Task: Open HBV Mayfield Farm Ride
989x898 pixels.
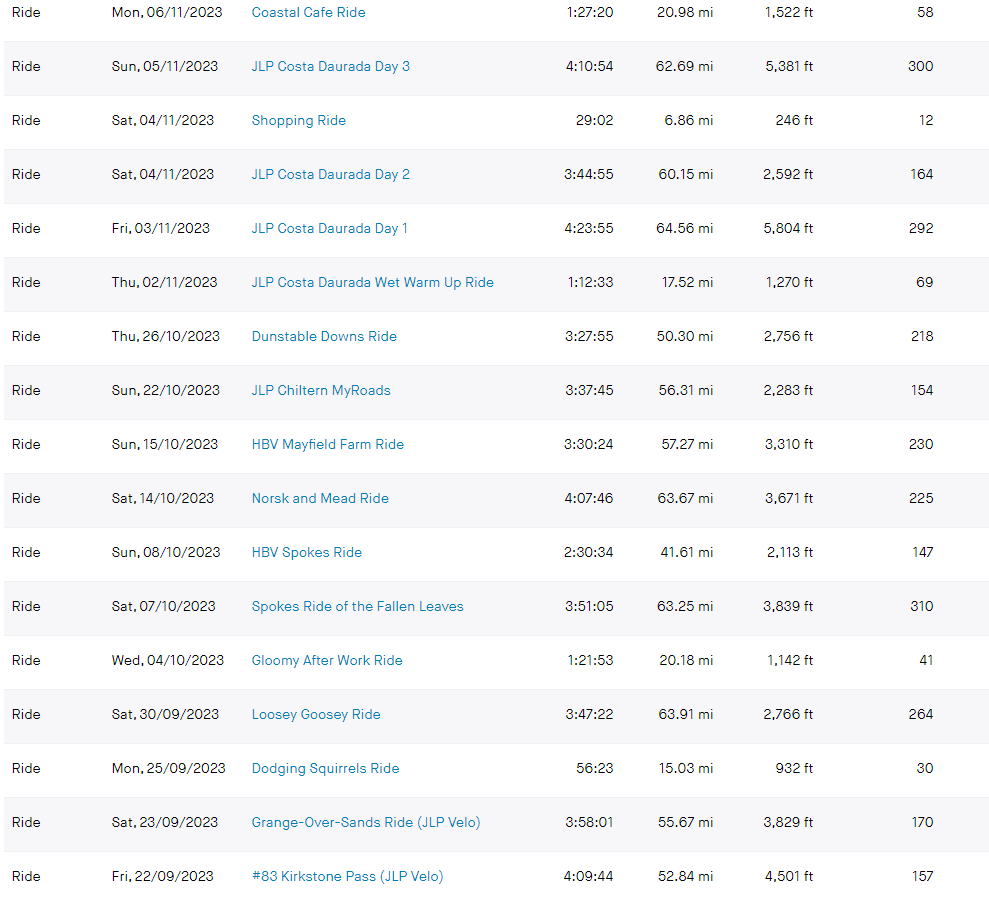Action: pyautogui.click(x=328, y=445)
